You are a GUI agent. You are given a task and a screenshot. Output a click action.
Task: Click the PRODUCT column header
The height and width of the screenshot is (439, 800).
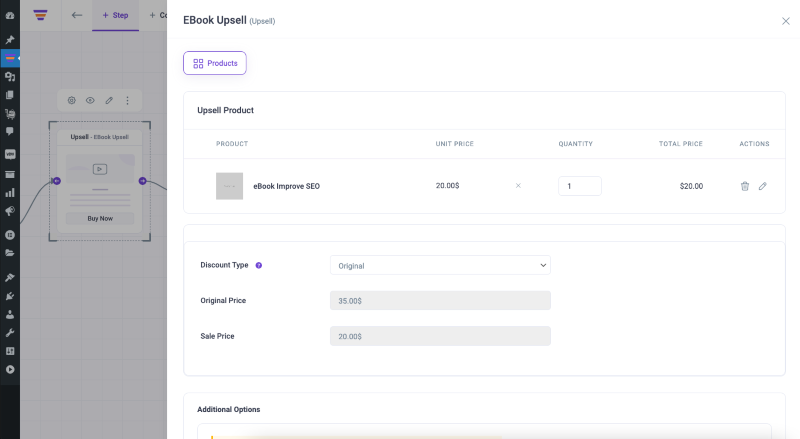click(x=232, y=144)
